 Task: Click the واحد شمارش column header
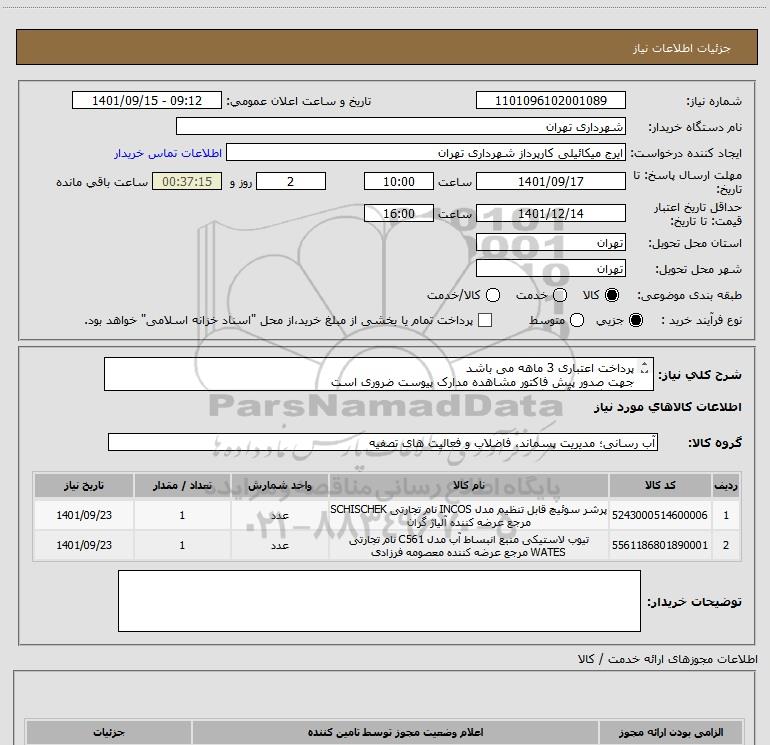pyautogui.click(x=279, y=485)
